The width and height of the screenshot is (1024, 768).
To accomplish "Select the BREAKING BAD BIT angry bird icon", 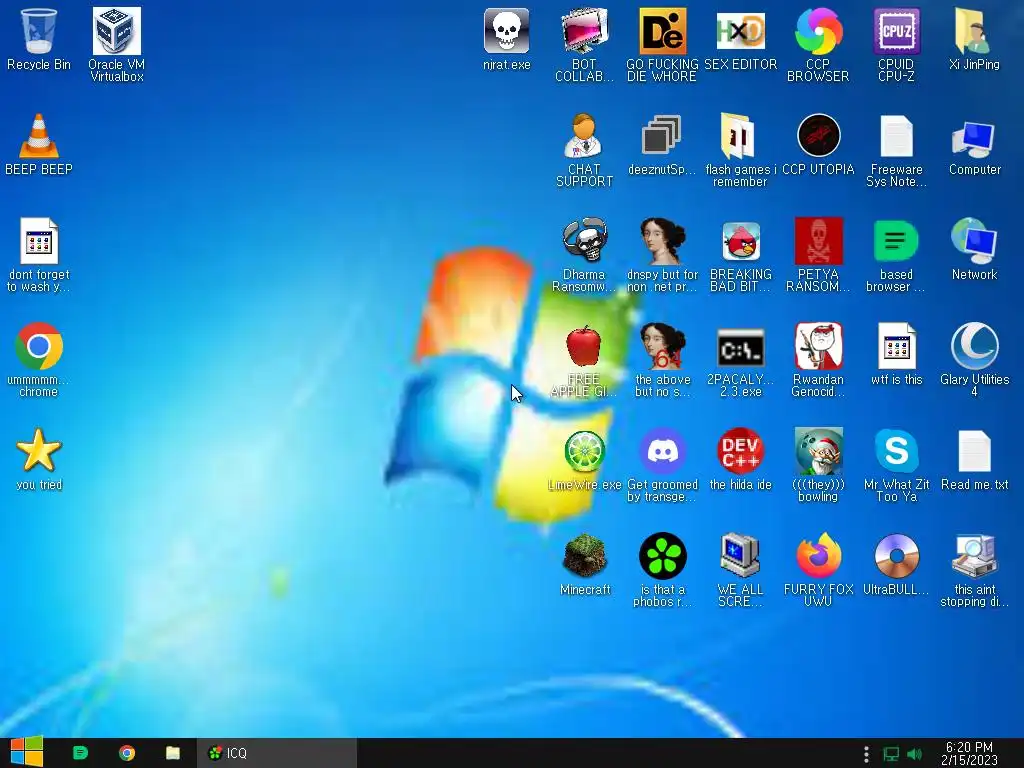I will pos(741,242).
